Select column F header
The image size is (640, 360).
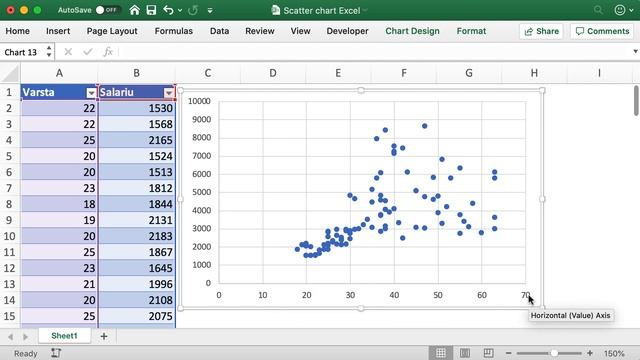403,73
